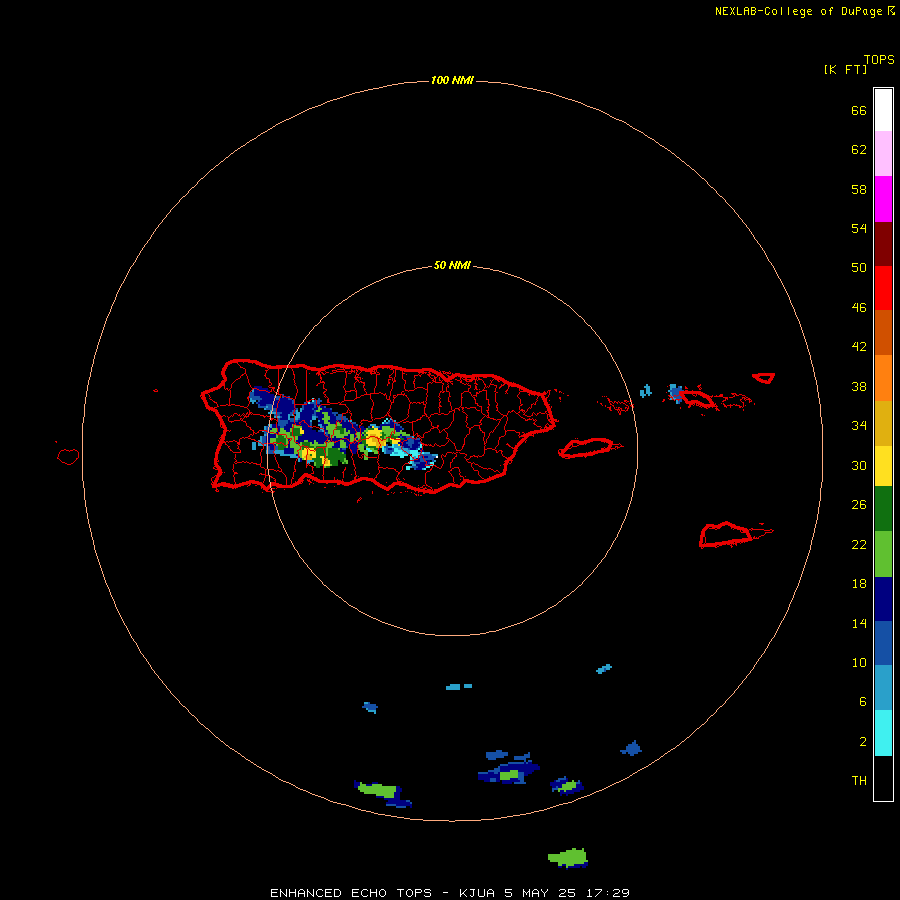This screenshot has height=900, width=900.
Task: Click the legend value 22
Action: tap(859, 544)
